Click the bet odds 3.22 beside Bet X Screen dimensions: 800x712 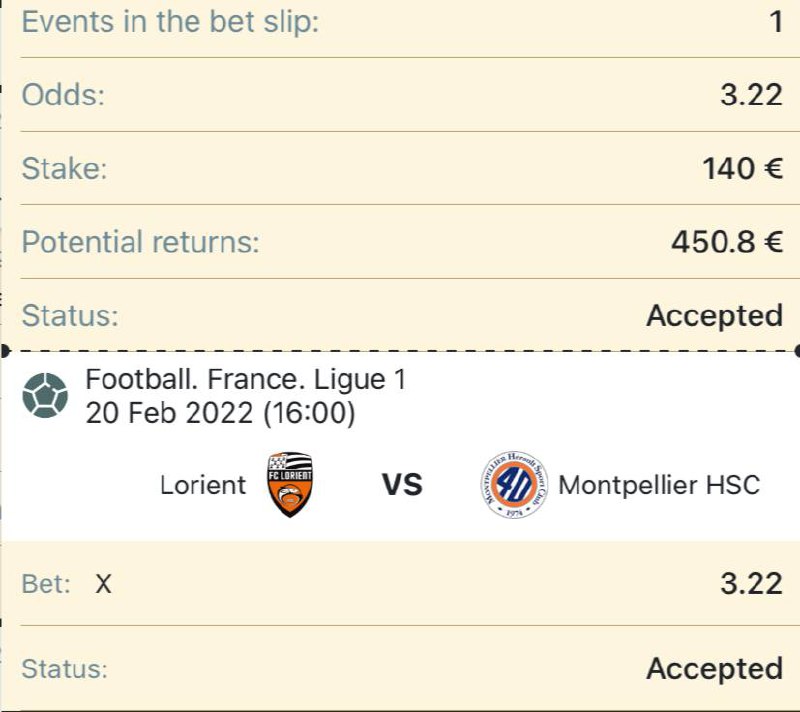click(x=751, y=583)
